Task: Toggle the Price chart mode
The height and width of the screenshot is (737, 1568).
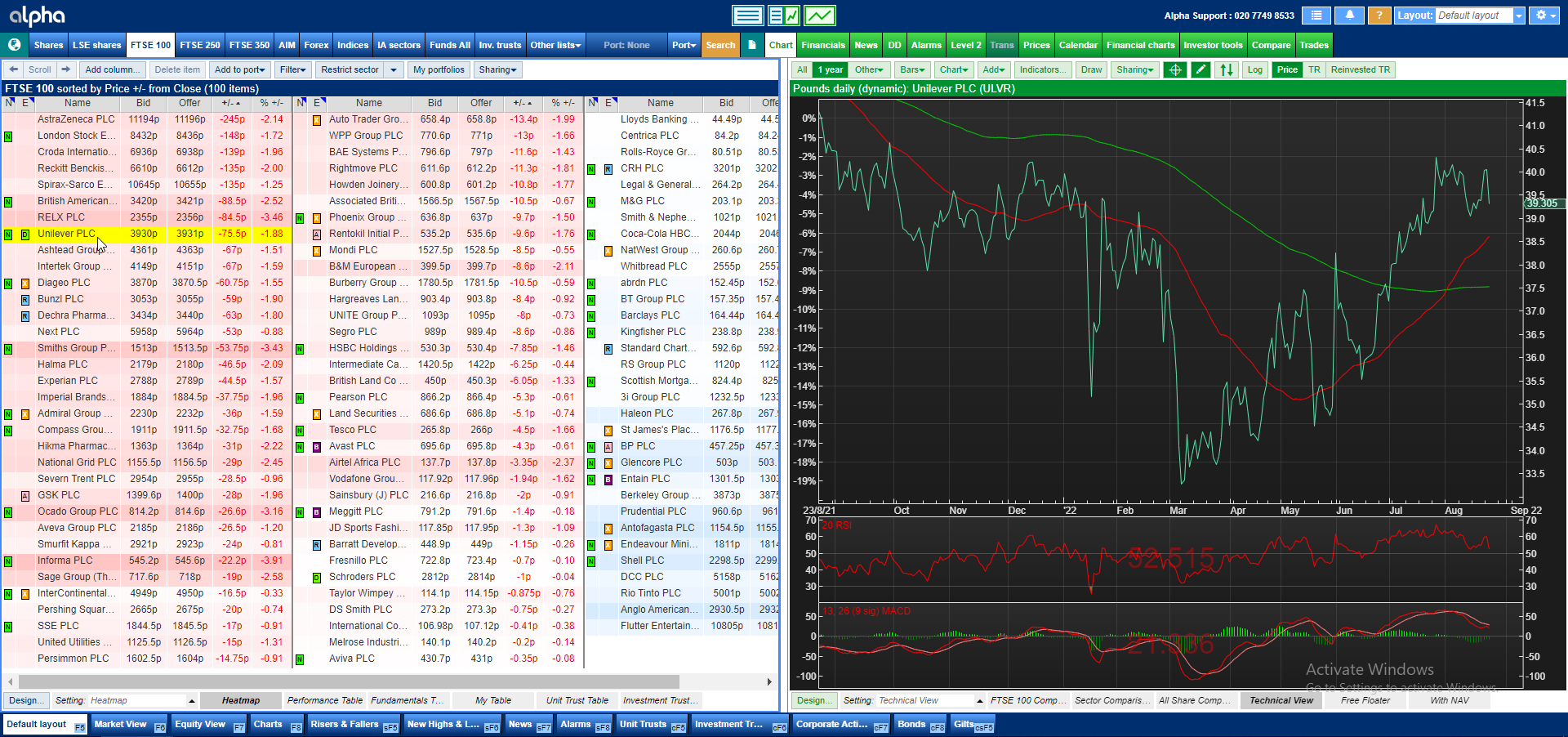Action: 1287,69
